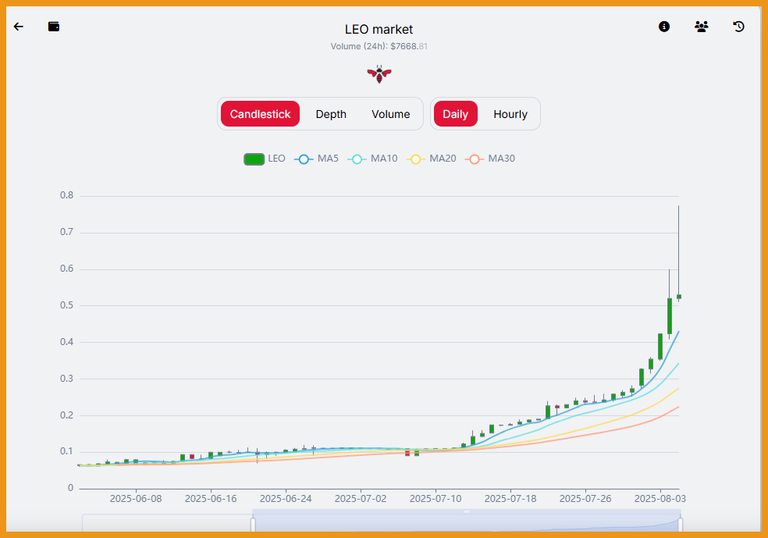This screenshot has height=538, width=768.
Task: Click the 2025-07-18 date axis label
Action: [x=510, y=498]
